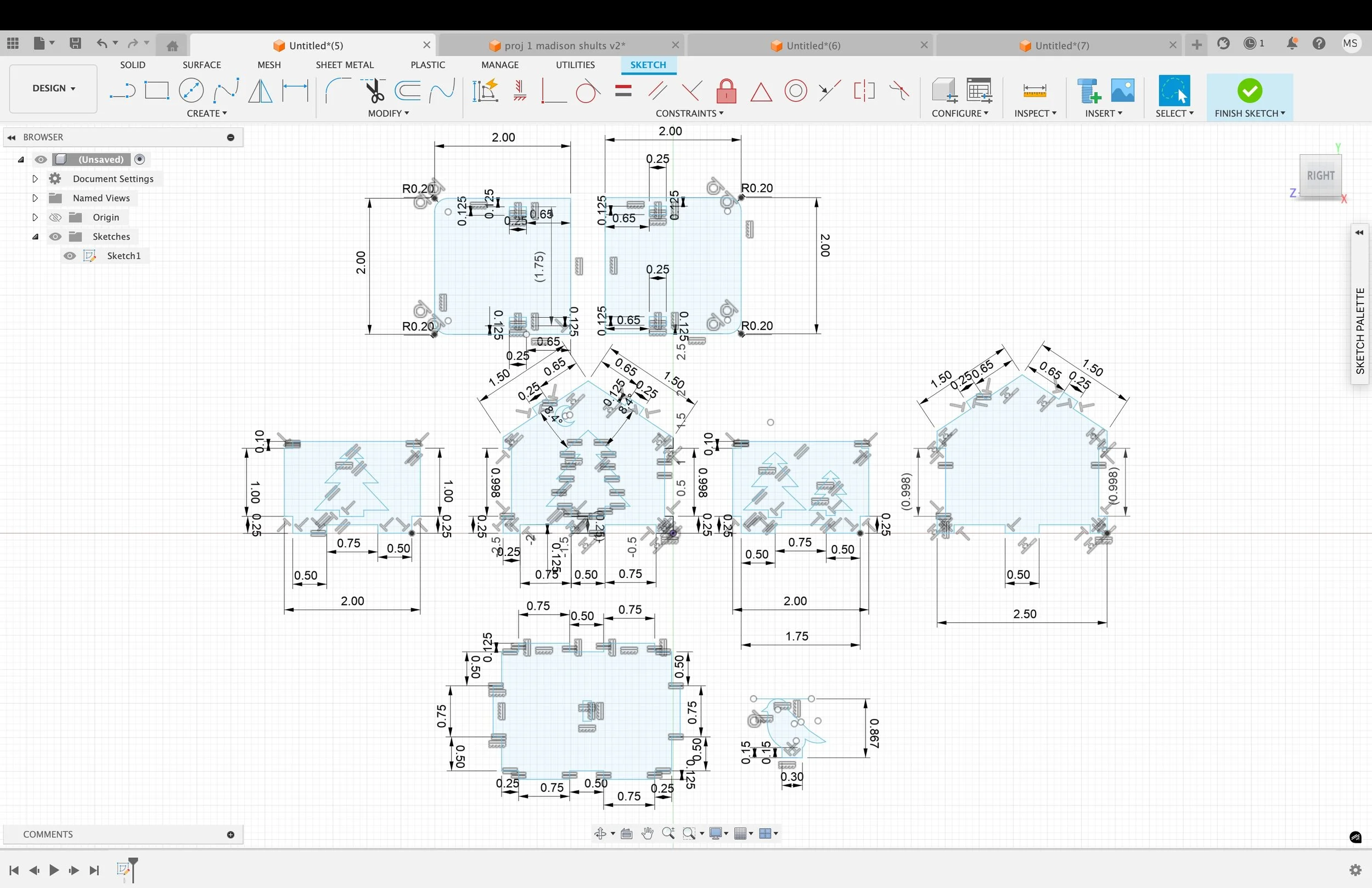Click the RIGHT face of view cube
The image size is (1372, 888).
pyautogui.click(x=1320, y=176)
